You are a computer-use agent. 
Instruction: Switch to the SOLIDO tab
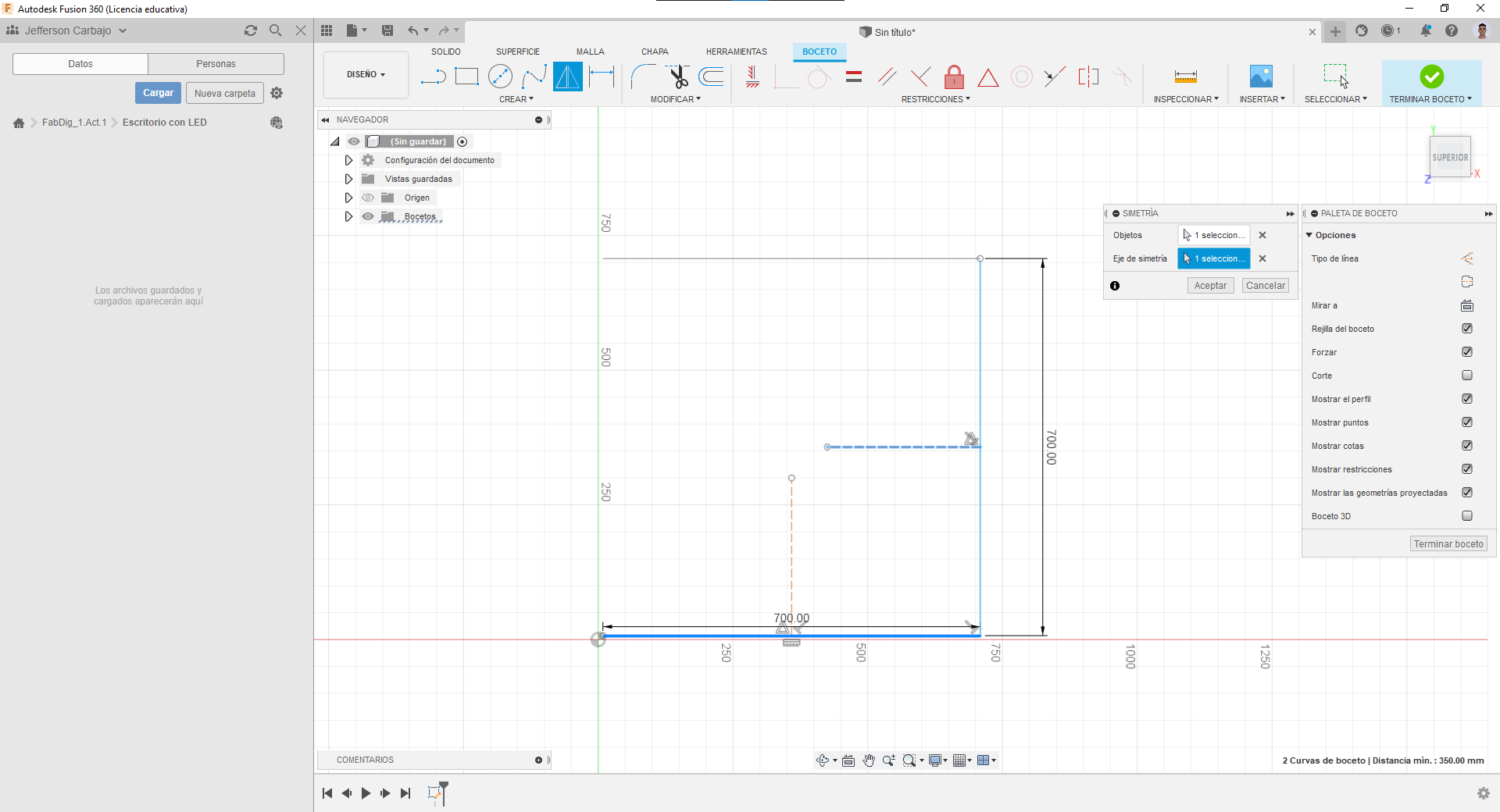(x=446, y=52)
